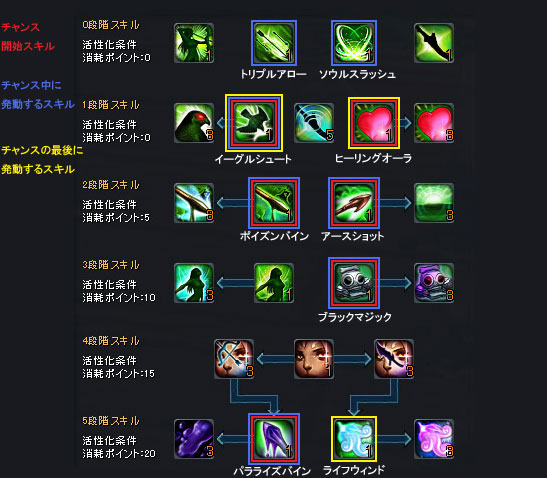
Task: Click the dark sword icon in 0段階 row
Action: (434, 43)
